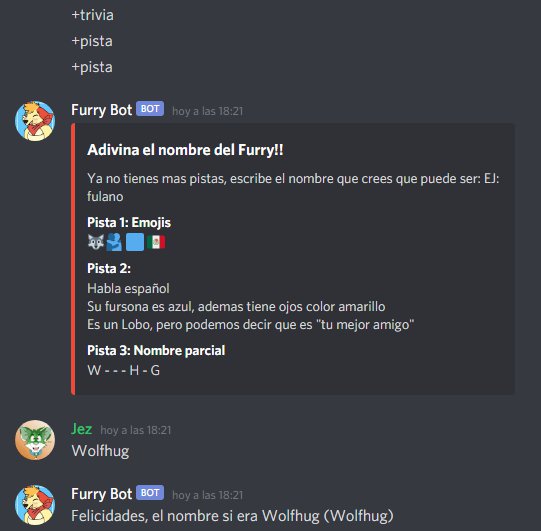
Task: Click Furry Bot avatar on Felicidades message
Action: click(35, 505)
